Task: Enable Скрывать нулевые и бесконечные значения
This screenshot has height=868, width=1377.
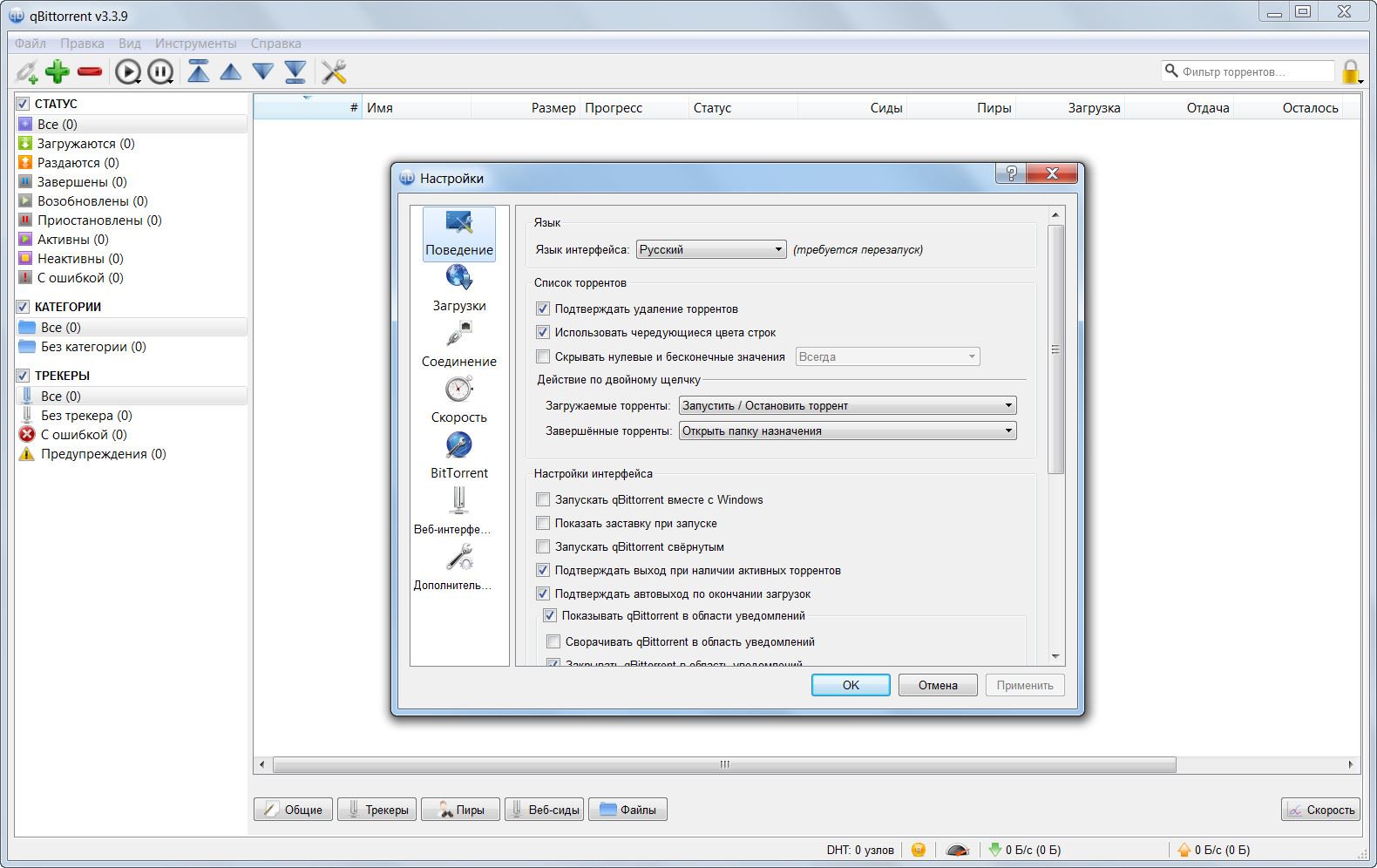Action: (543, 356)
